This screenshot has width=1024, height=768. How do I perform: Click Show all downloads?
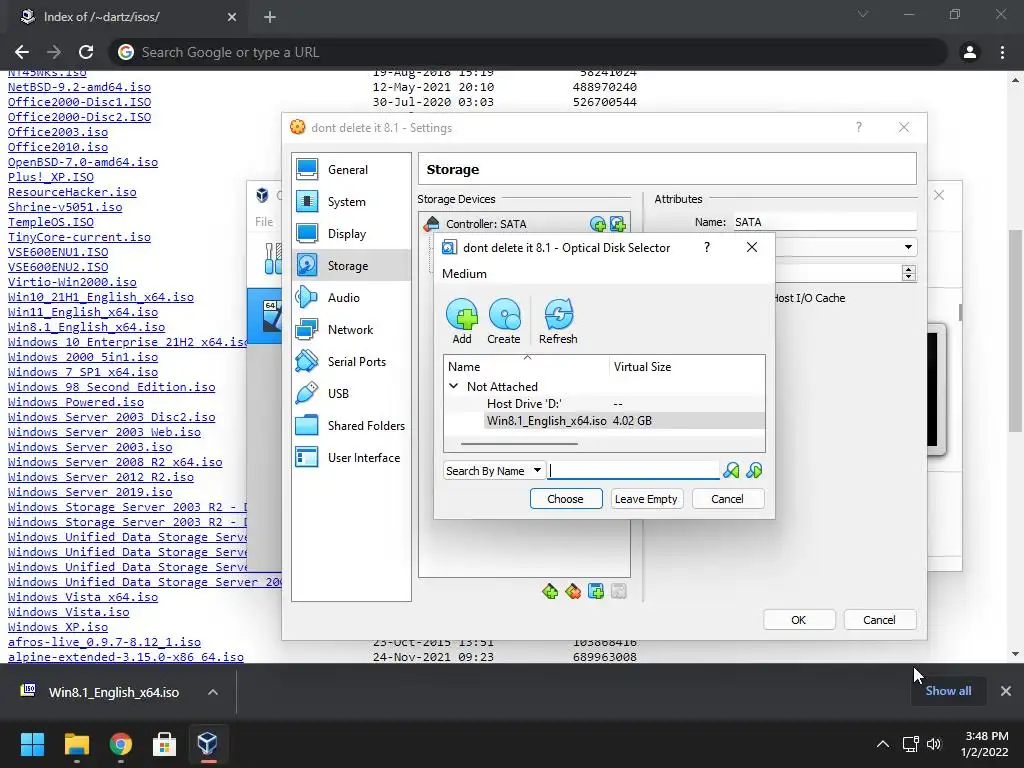[x=948, y=691]
